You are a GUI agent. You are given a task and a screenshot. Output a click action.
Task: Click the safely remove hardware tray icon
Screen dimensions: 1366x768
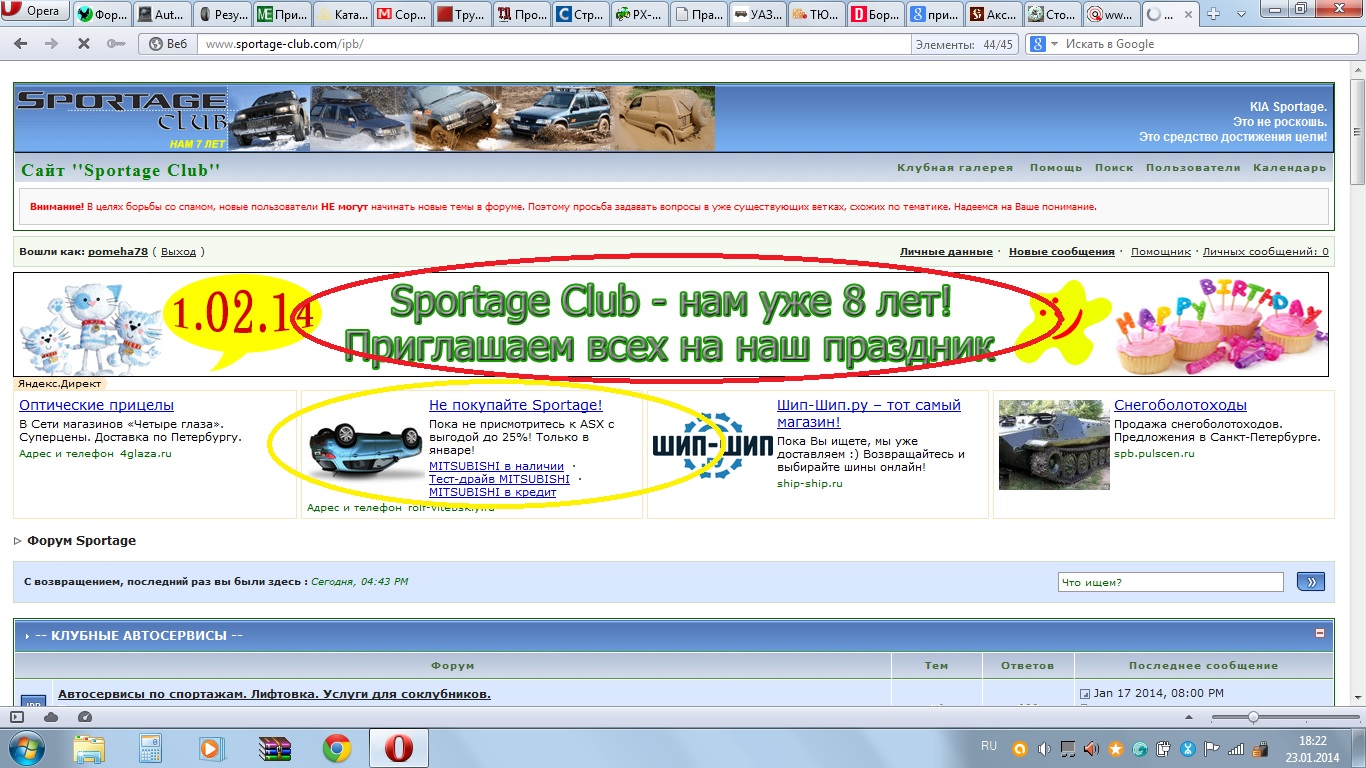coord(1164,748)
